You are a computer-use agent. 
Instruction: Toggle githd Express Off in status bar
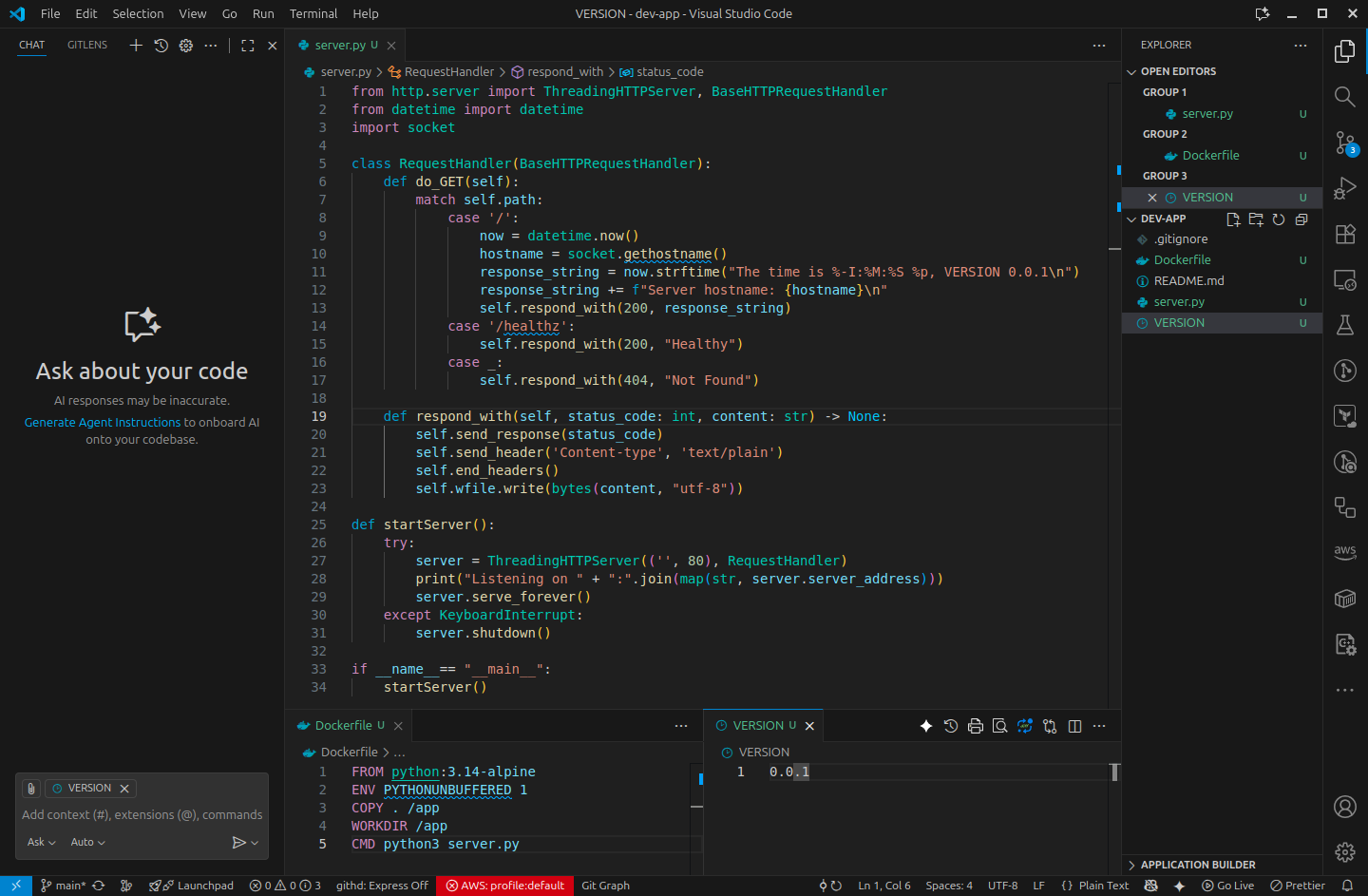pyautogui.click(x=382, y=886)
